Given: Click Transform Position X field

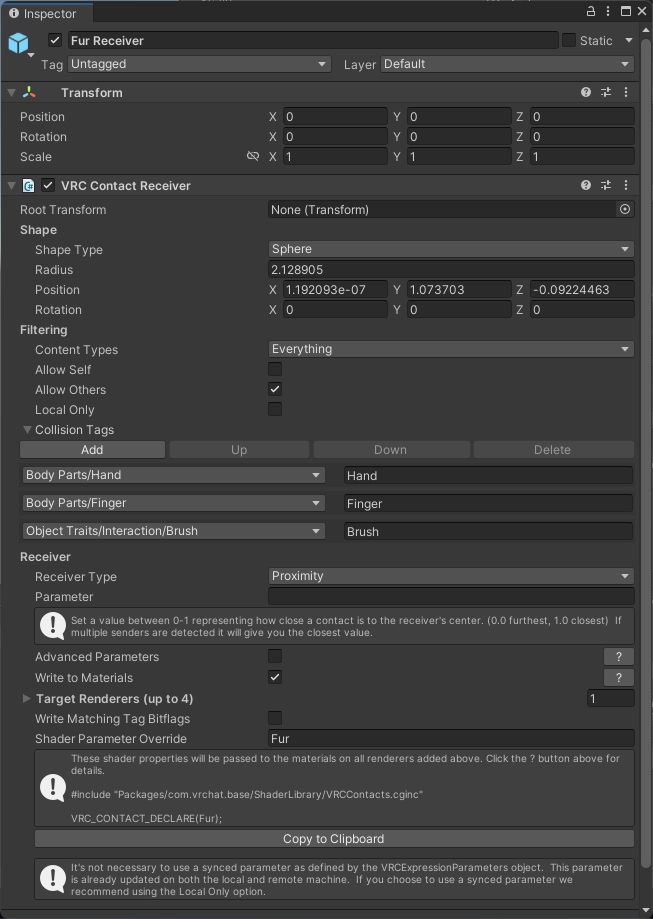Looking at the screenshot, I should pos(335,117).
